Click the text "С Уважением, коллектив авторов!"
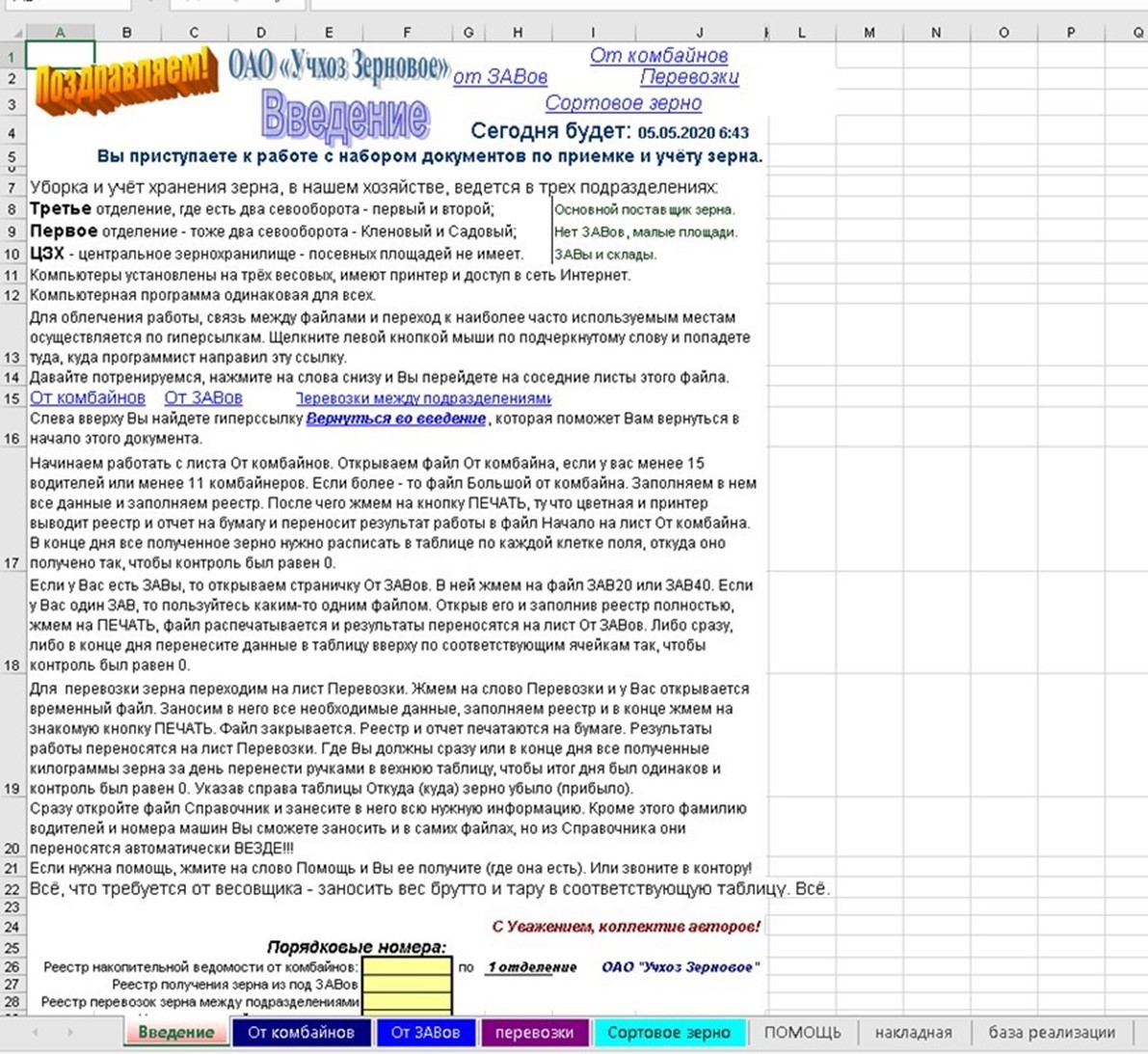1148x1054 pixels. pos(626,927)
